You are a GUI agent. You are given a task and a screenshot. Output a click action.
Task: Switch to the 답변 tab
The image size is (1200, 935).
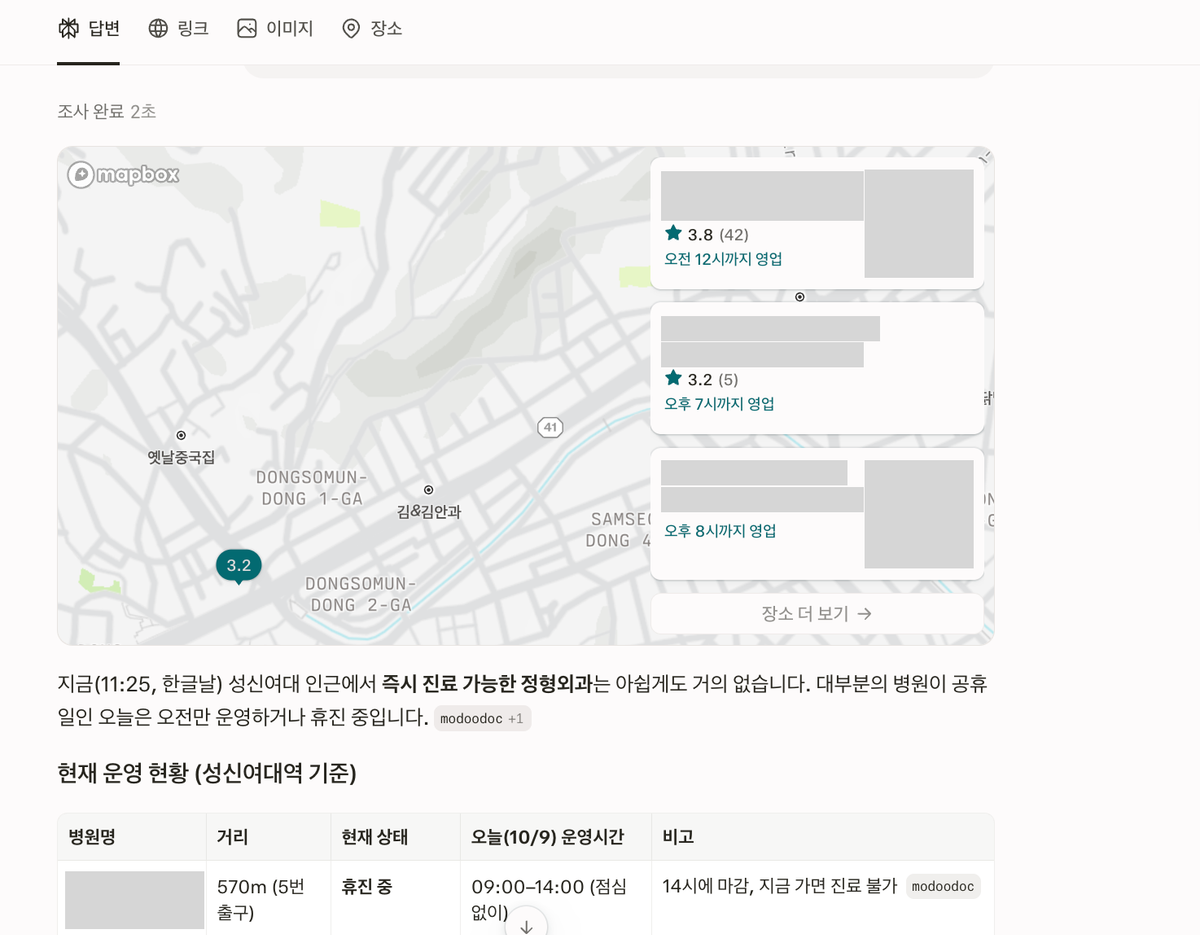(x=88, y=28)
